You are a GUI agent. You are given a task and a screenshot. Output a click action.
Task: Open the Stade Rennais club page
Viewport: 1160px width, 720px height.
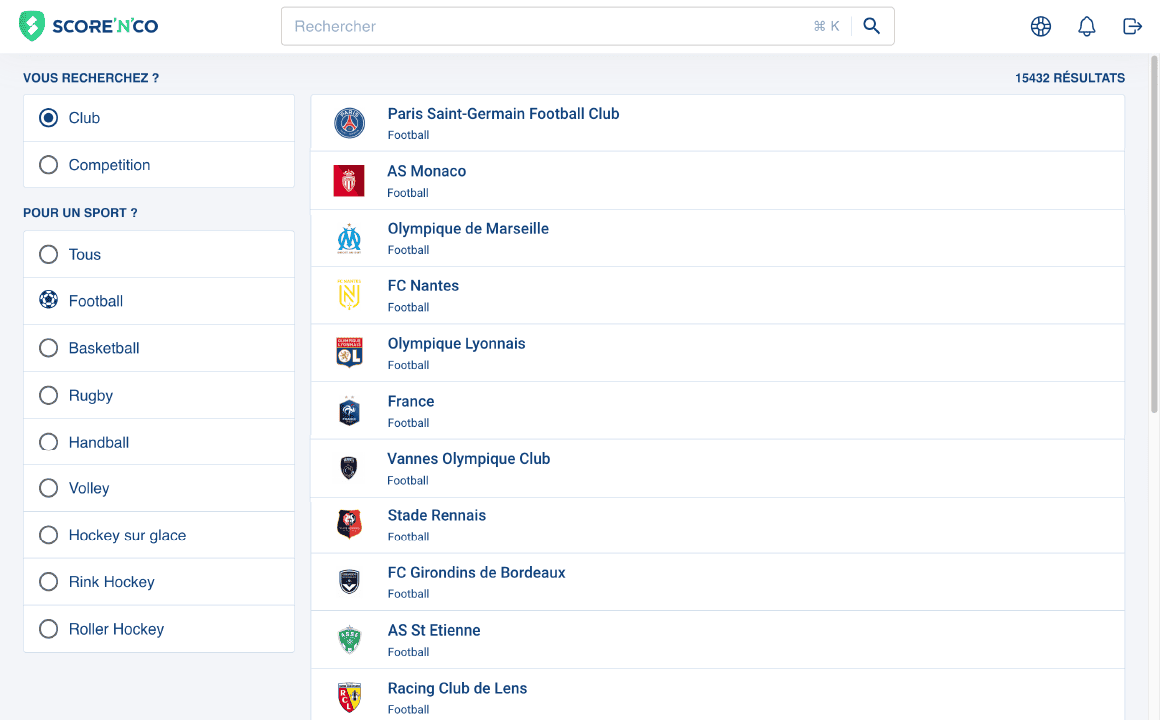pyautogui.click(x=436, y=515)
